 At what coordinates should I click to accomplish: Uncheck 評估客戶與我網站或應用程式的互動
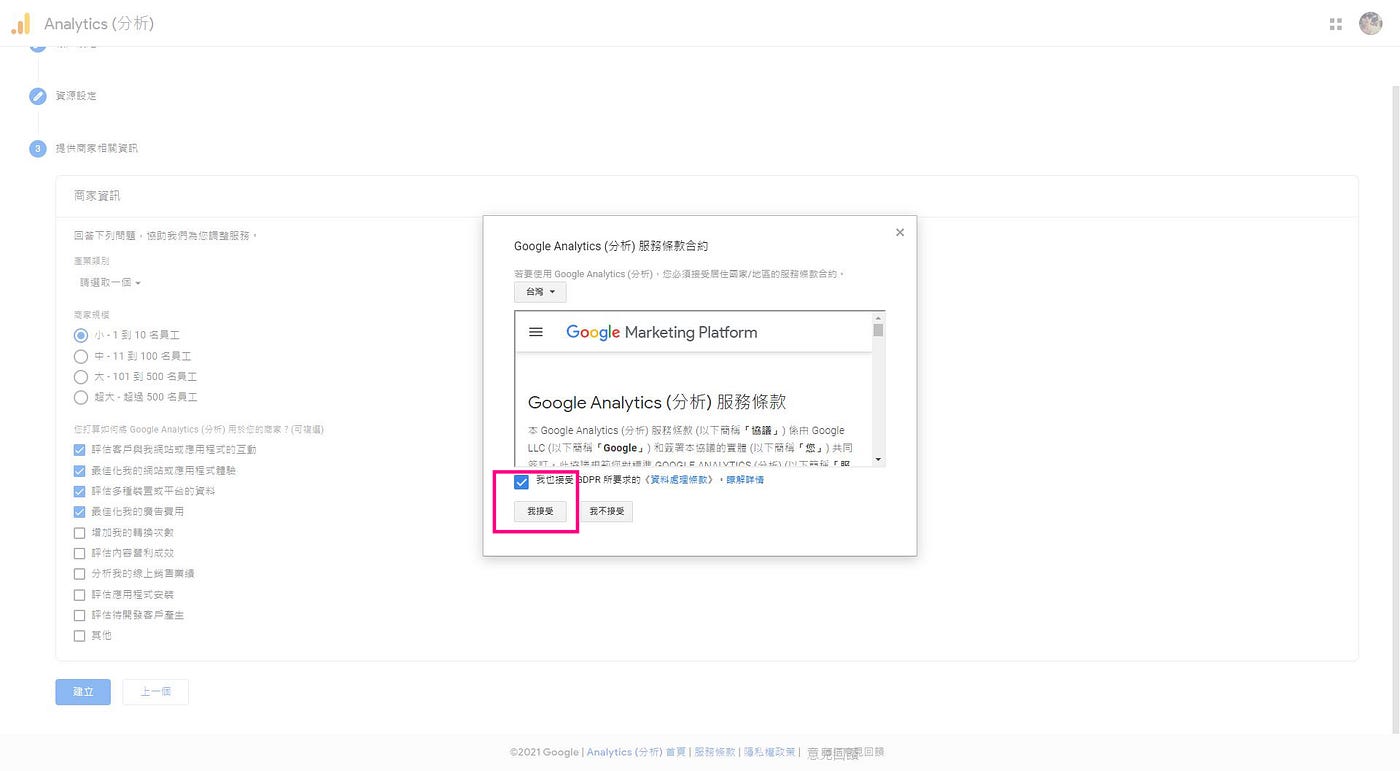(x=80, y=450)
